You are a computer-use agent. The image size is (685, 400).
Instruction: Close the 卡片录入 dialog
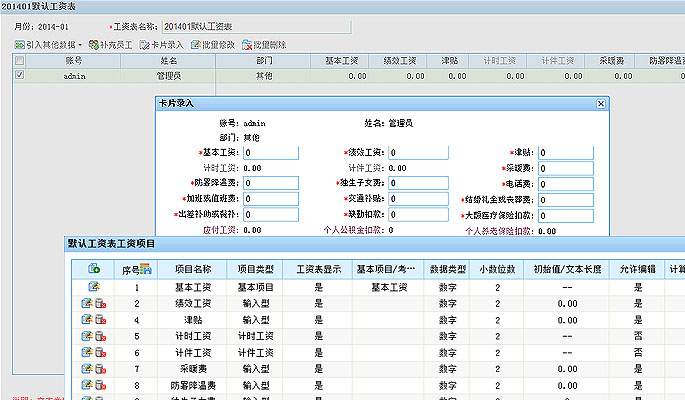coord(600,103)
